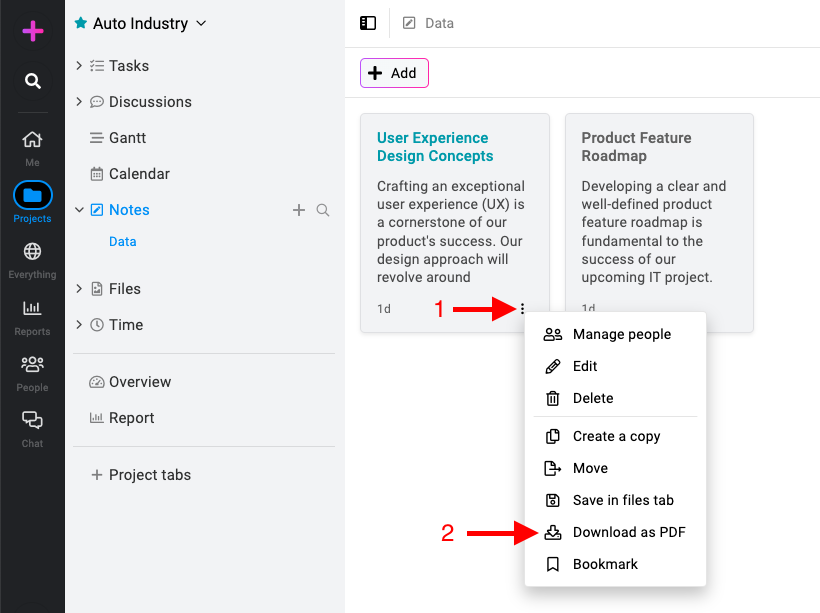Search notes with magnifier next to Notes

pos(323,210)
